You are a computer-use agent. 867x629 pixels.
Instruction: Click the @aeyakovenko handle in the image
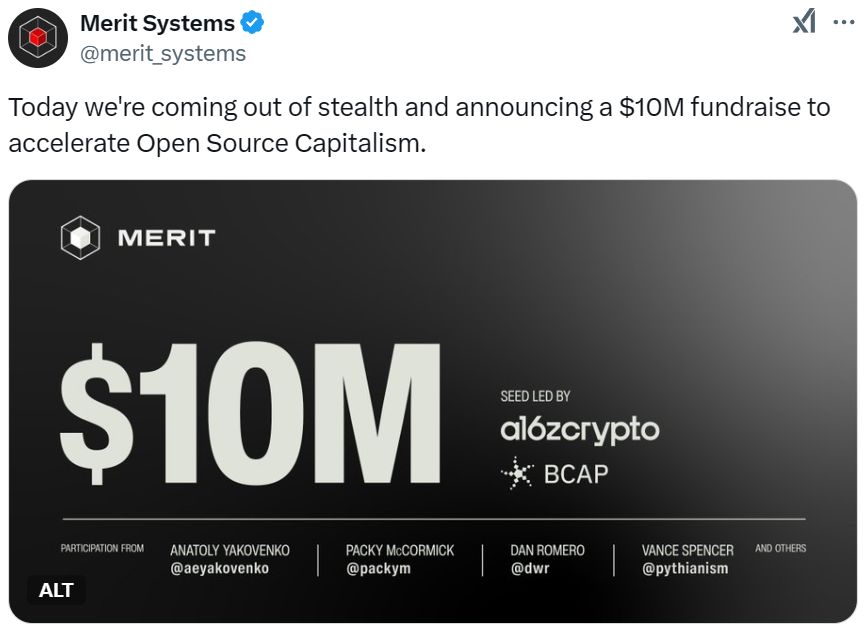[x=220, y=569]
